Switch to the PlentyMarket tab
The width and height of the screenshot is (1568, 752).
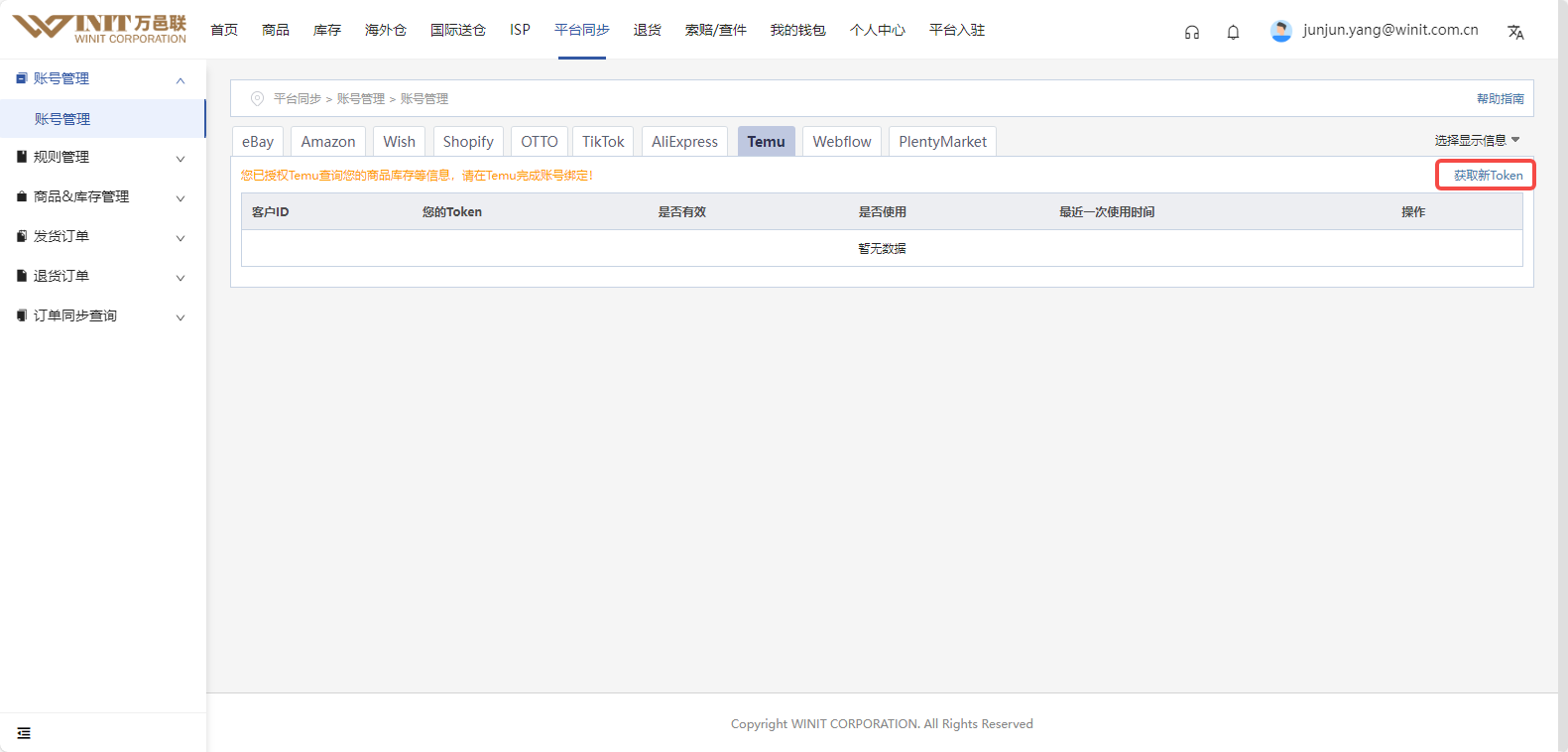(x=943, y=141)
